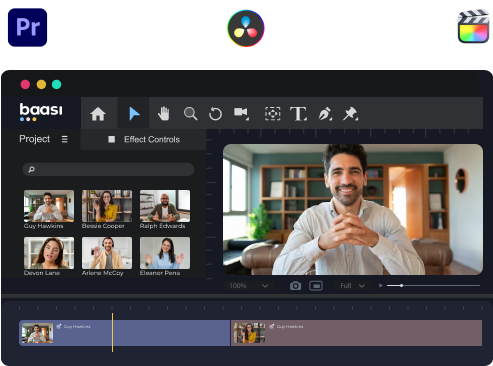Viewport: 493px width, 366px height.
Task: Click the effect icon on first timeline clip
Action: coord(59,326)
